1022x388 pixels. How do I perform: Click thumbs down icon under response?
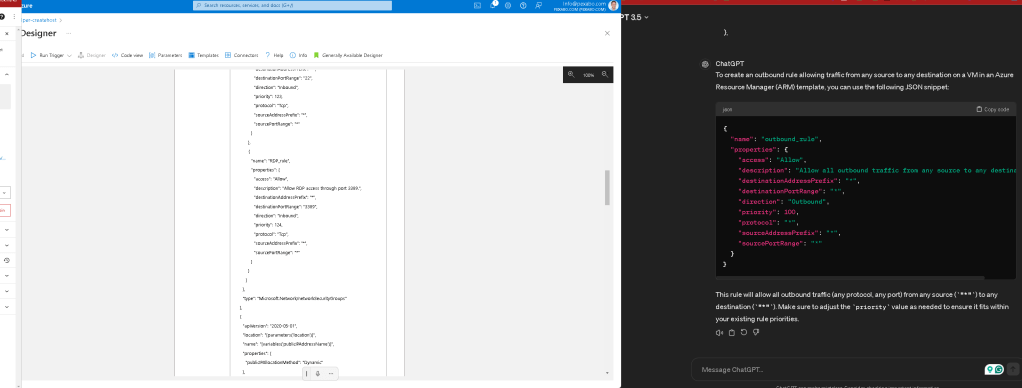click(756, 333)
